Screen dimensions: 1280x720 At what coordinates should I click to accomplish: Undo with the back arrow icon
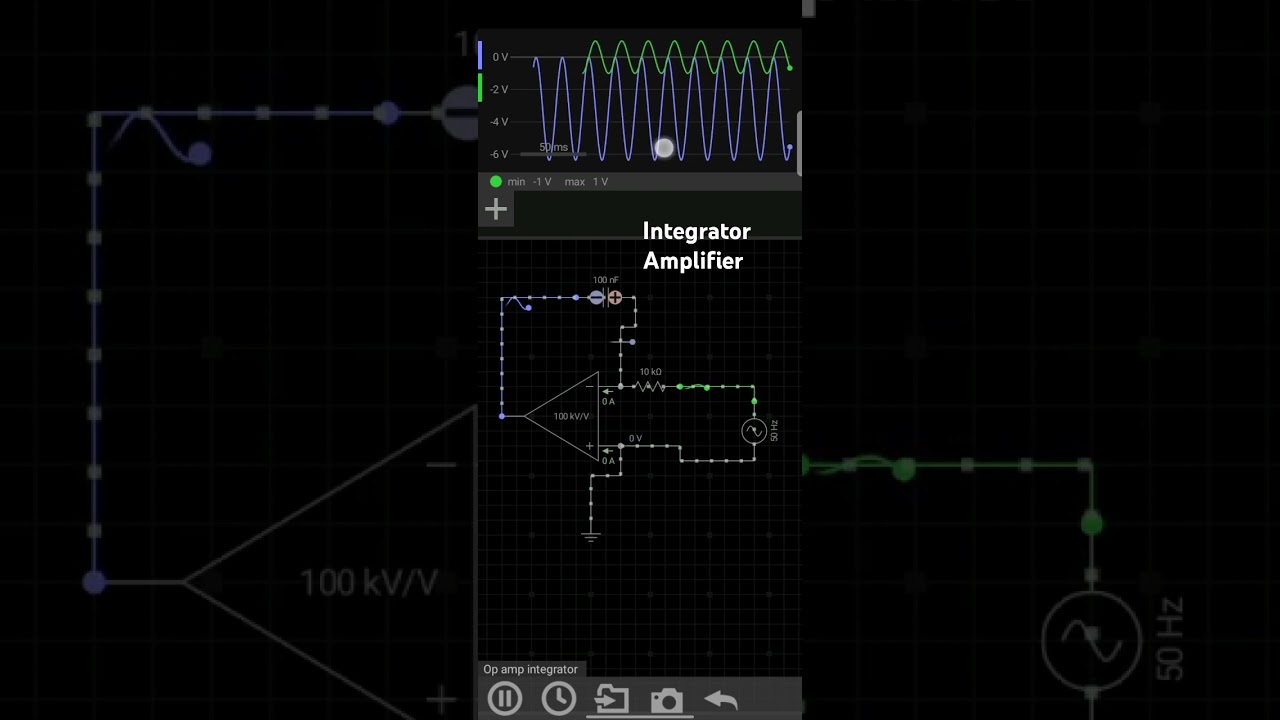720,699
